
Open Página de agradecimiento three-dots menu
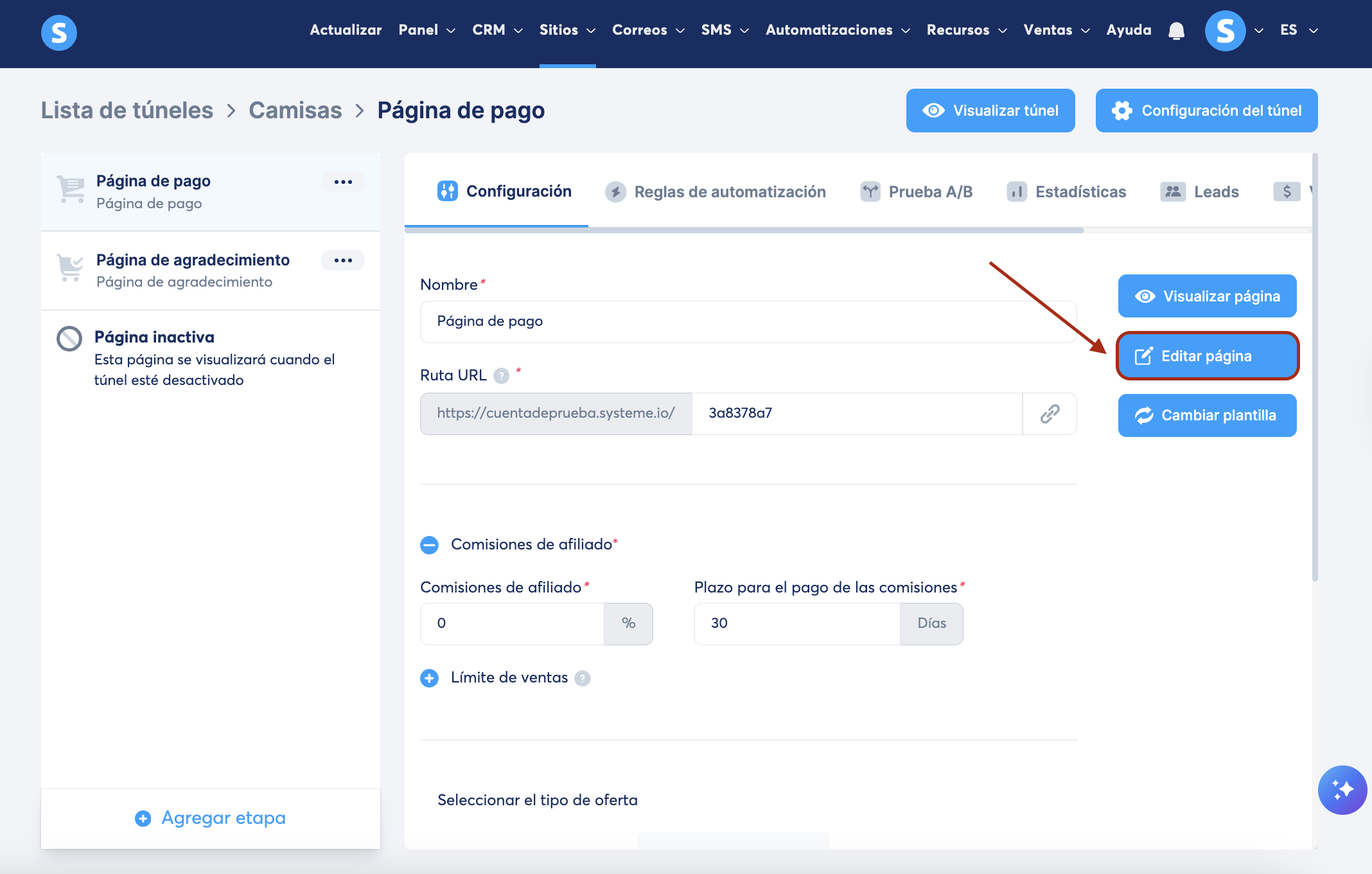tap(343, 260)
